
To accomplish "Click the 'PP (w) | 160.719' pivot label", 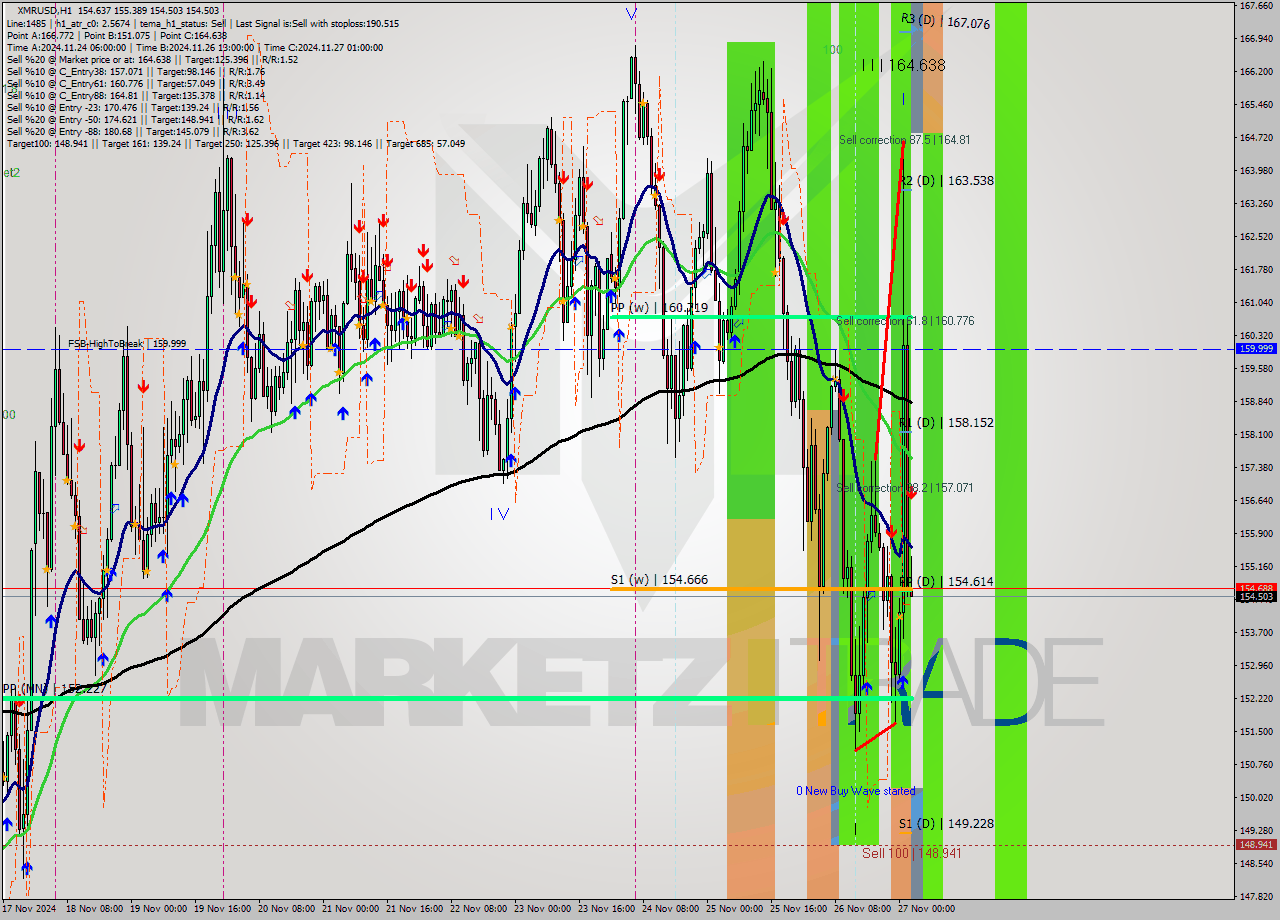I will [x=659, y=307].
